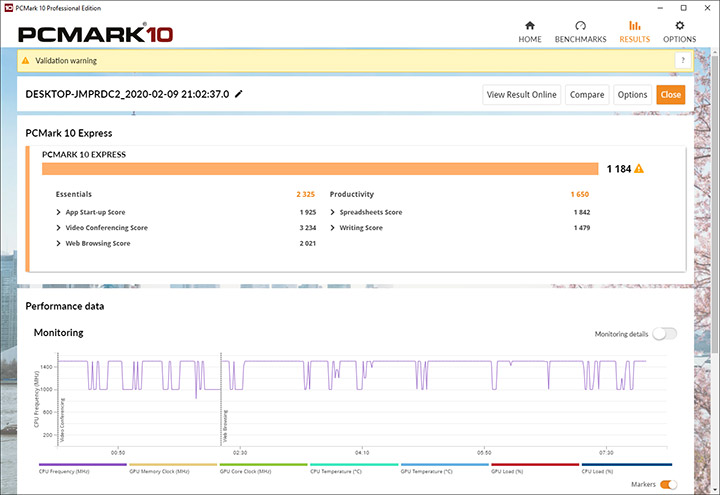Select CPU Load (%) legend item
The image size is (720, 495).
tap(626, 468)
